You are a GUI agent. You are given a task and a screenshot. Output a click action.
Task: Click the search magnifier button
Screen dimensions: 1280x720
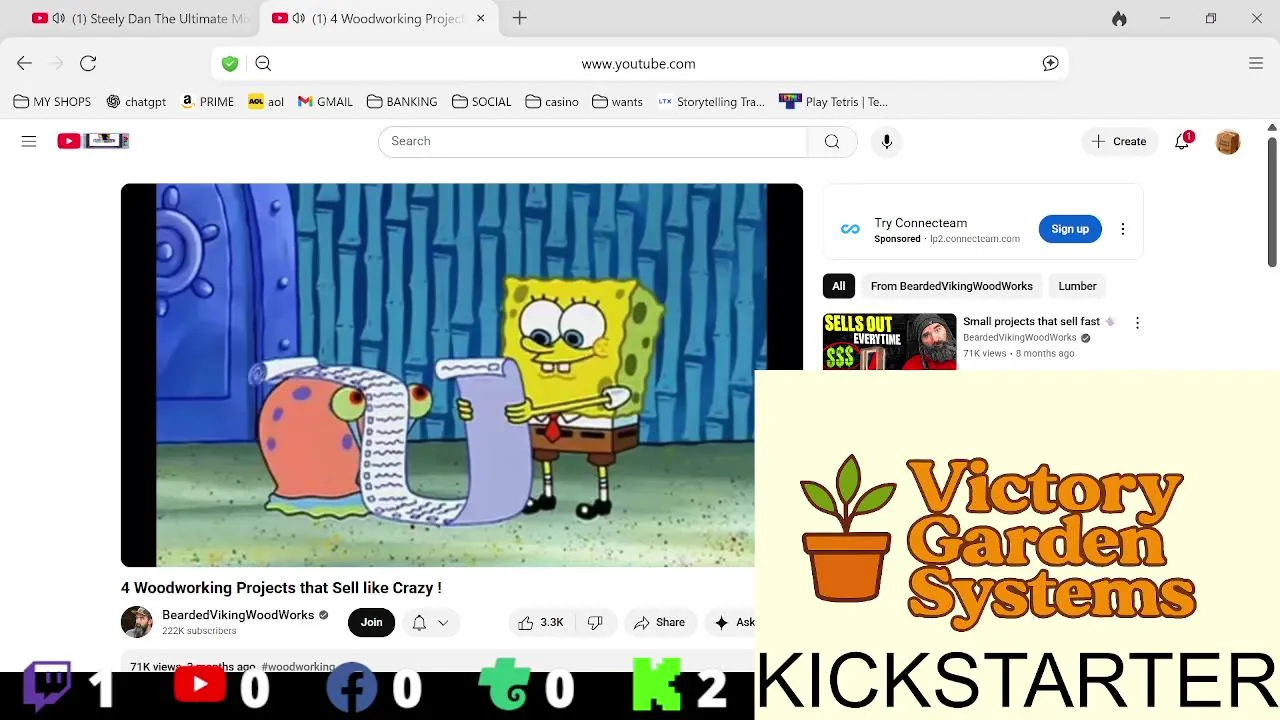point(832,141)
